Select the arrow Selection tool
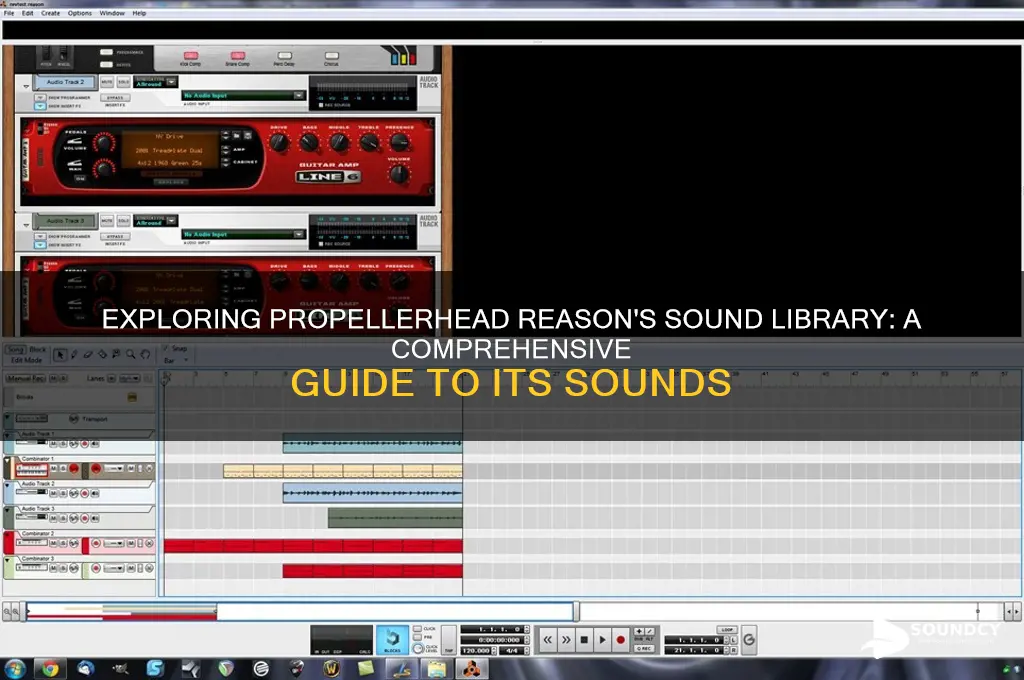This screenshot has width=1024, height=680. pyautogui.click(x=60, y=355)
